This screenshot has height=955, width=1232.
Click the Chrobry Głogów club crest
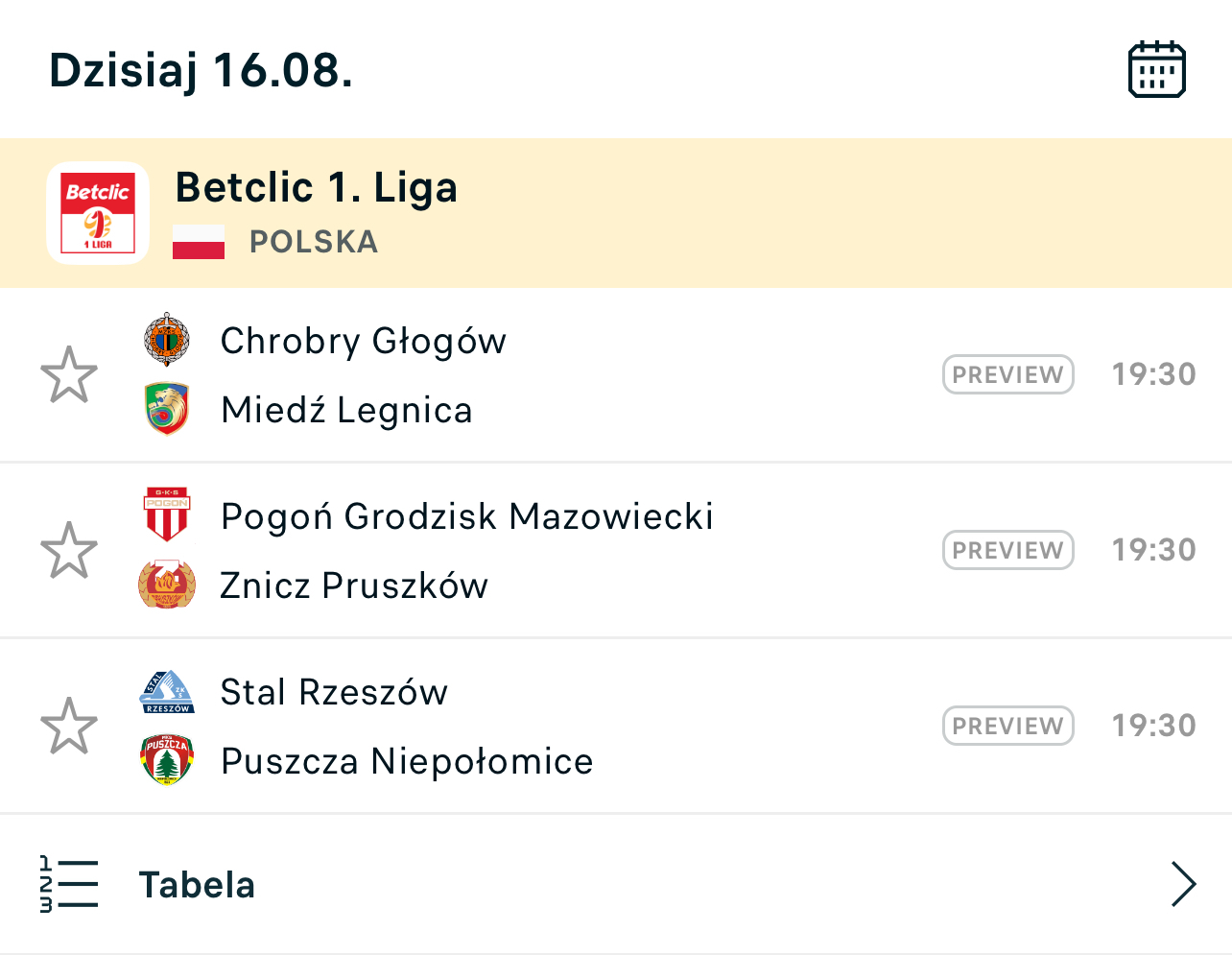(x=167, y=340)
